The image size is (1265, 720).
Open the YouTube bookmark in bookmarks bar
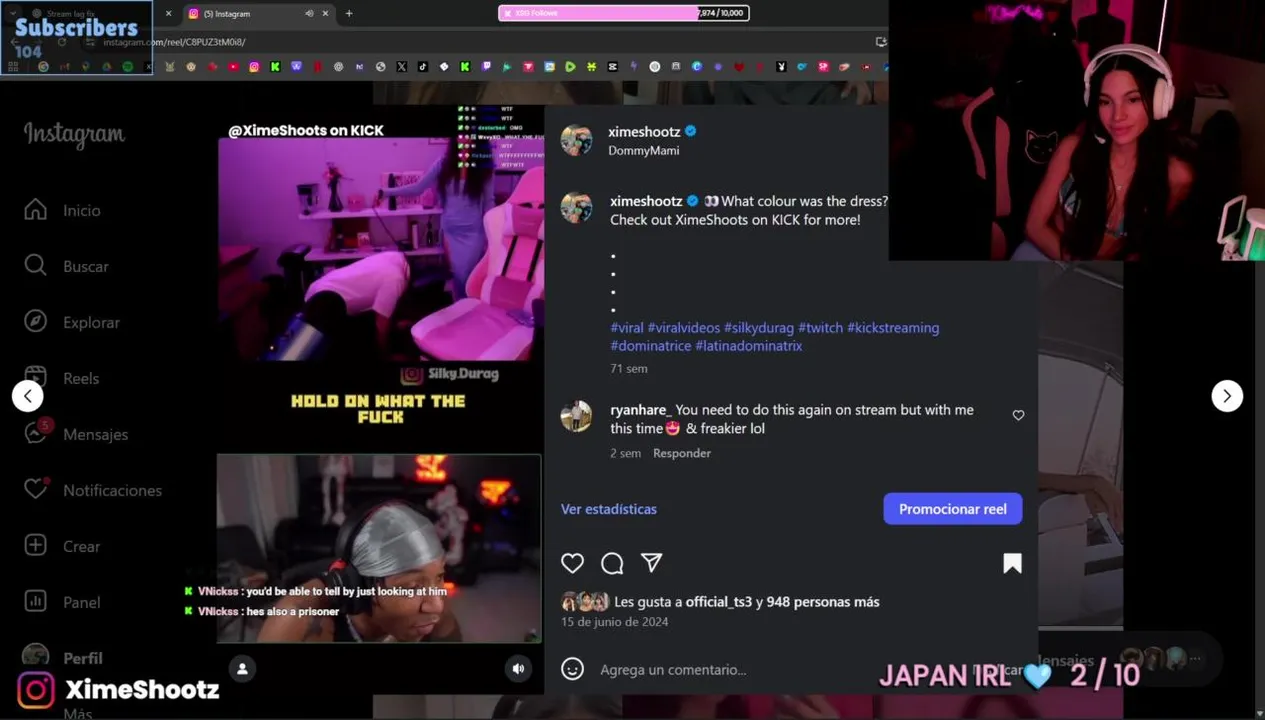tap(233, 67)
